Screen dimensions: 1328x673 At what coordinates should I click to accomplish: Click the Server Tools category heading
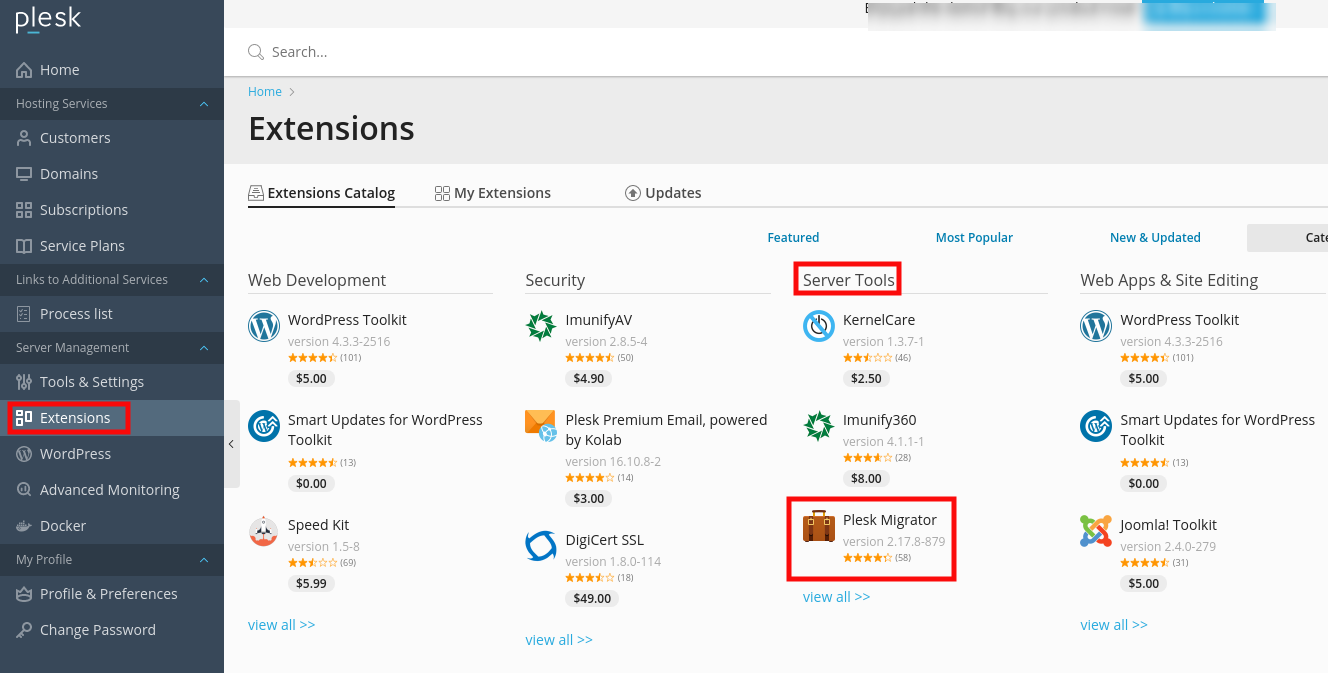point(849,280)
